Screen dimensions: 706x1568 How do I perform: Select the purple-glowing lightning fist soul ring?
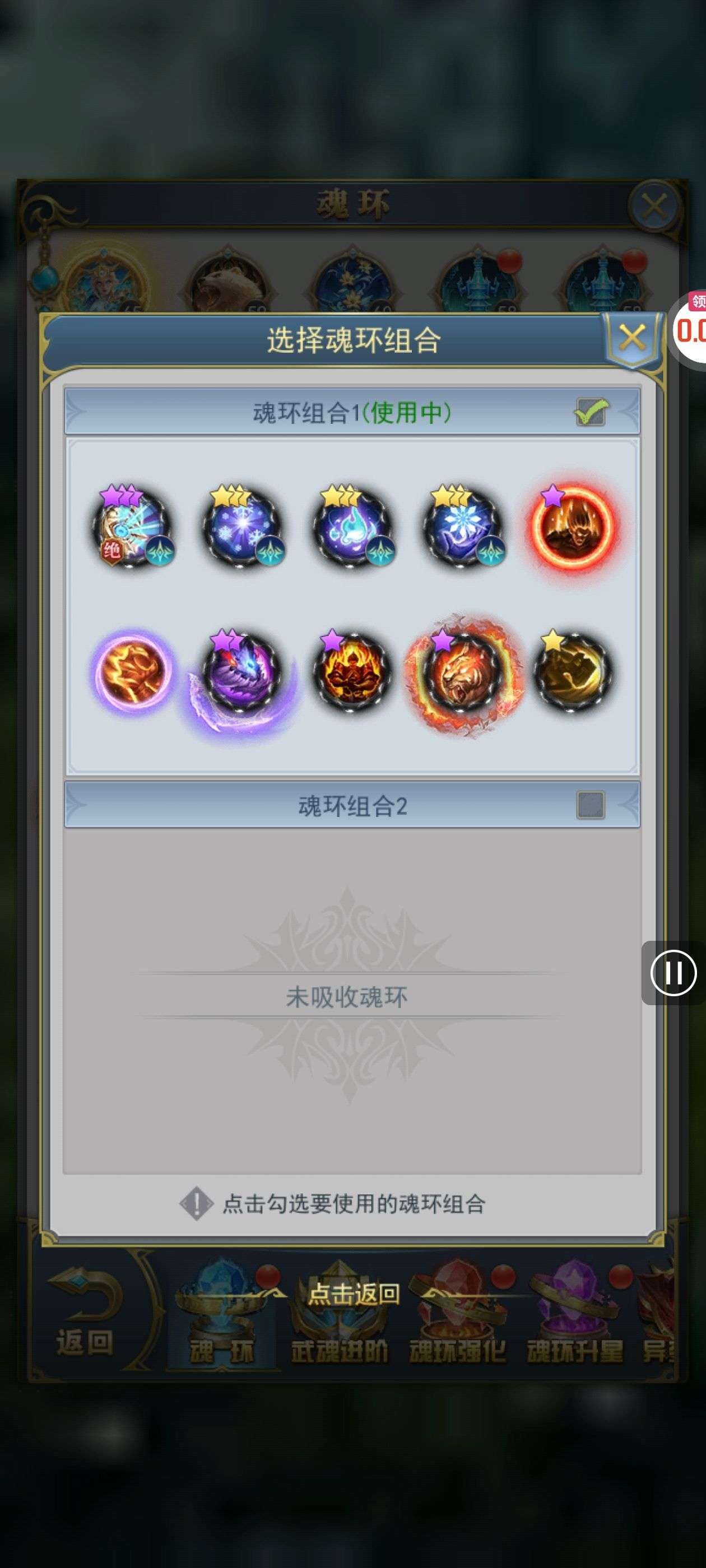click(x=132, y=671)
